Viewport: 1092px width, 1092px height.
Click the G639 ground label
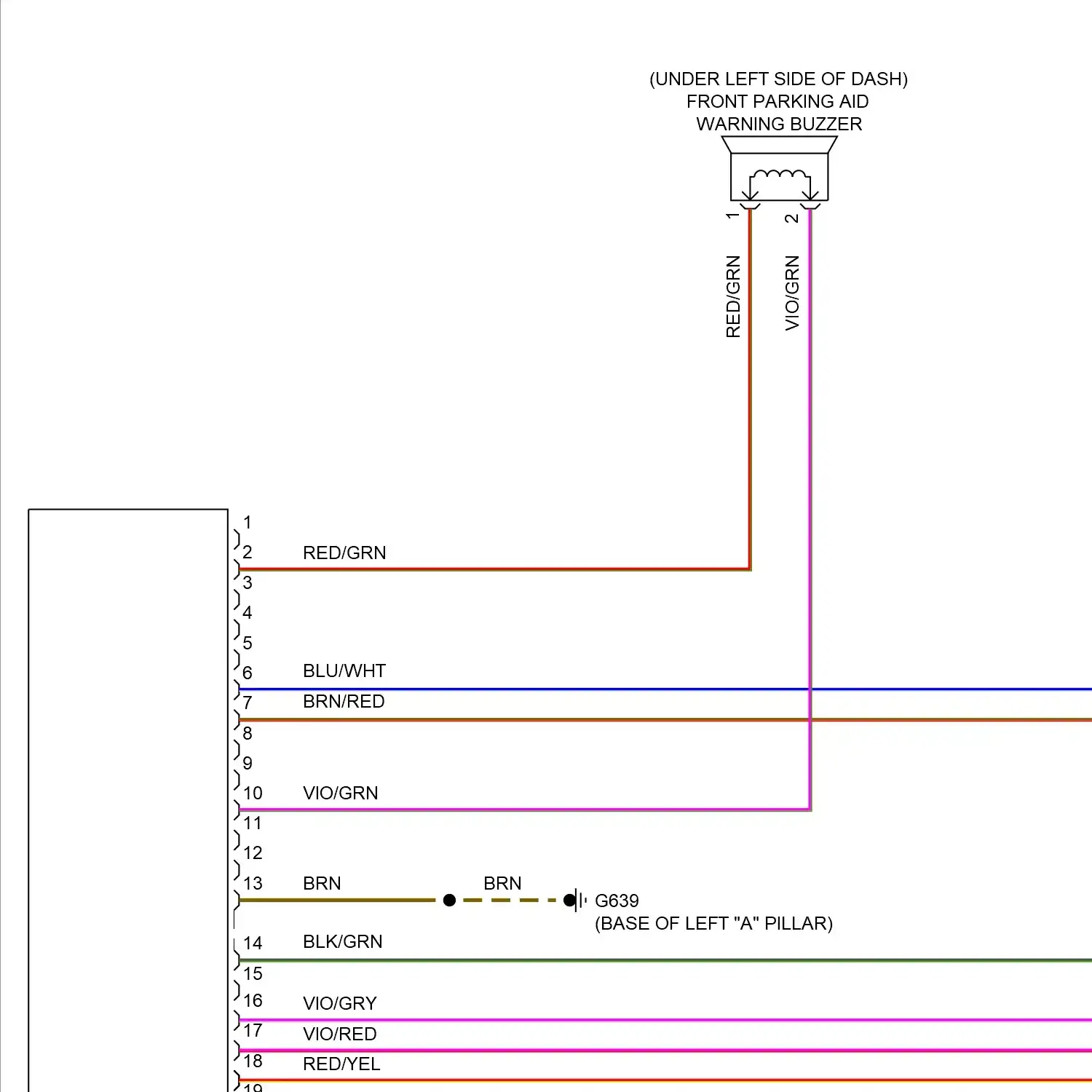click(x=617, y=901)
